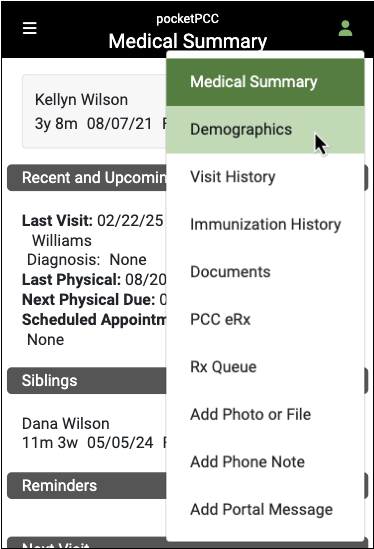
Task: Click the Medical Summary page title
Action: [x=188, y=41]
